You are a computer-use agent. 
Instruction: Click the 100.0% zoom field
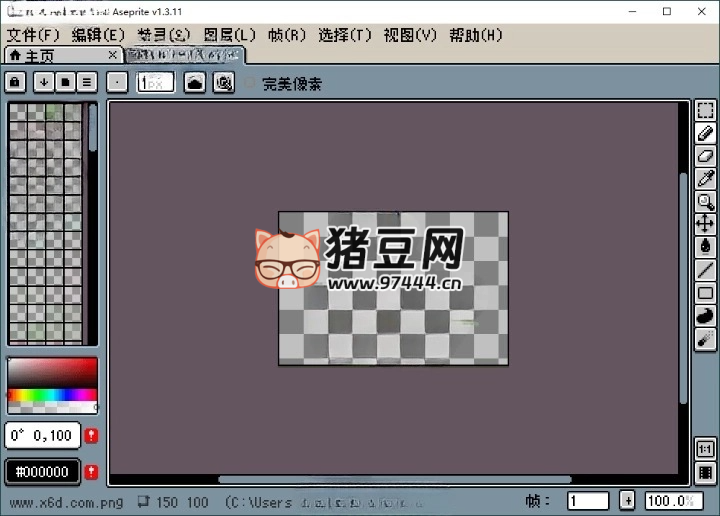(674, 500)
